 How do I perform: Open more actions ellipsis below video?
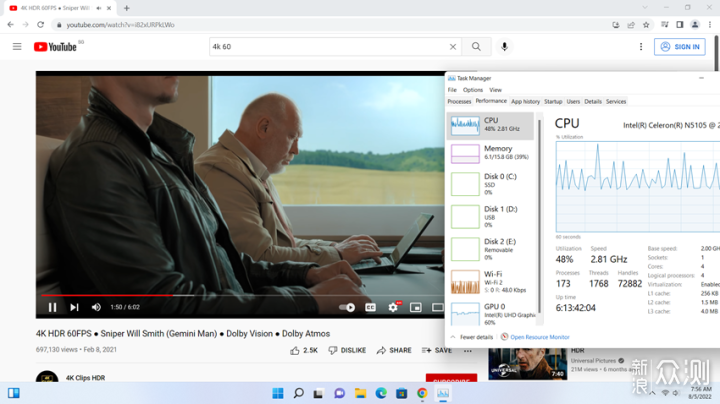click(467, 351)
